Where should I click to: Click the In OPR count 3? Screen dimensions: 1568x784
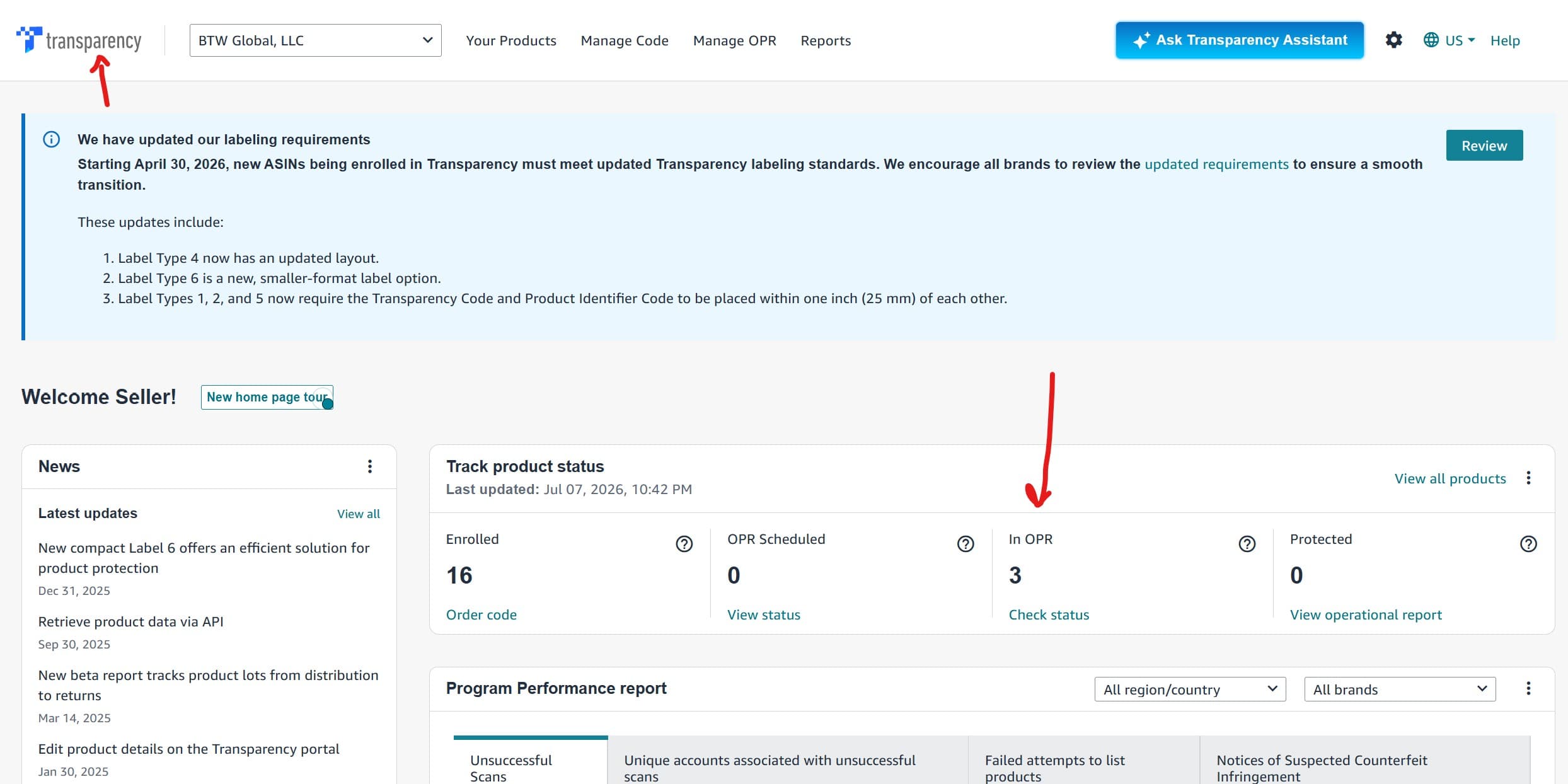click(1015, 575)
